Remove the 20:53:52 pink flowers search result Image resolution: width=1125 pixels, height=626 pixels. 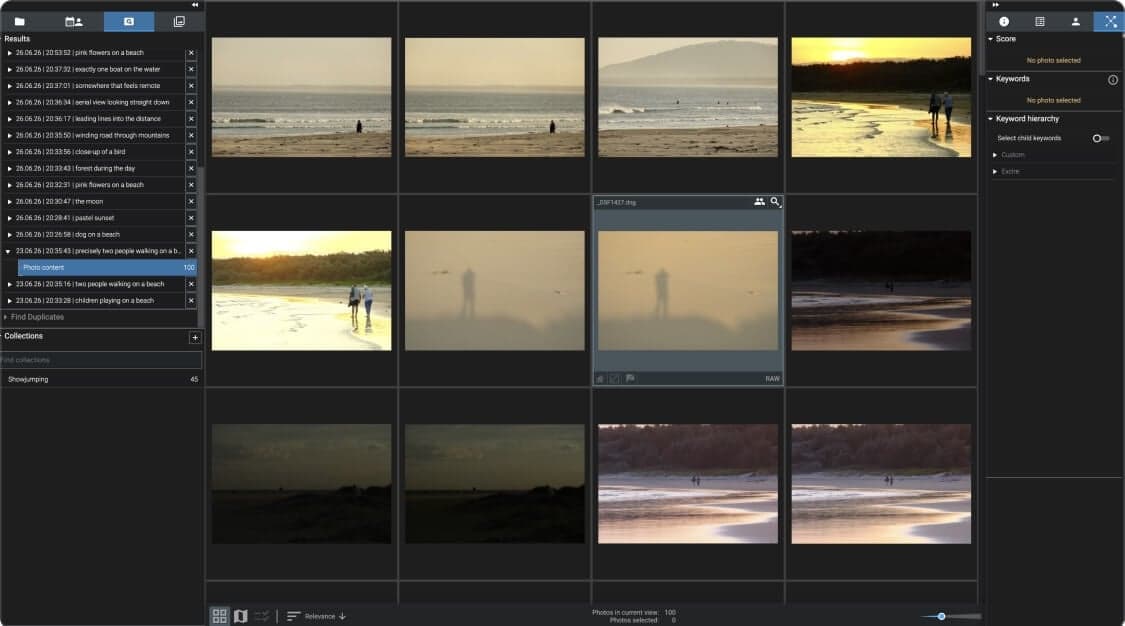click(x=191, y=53)
